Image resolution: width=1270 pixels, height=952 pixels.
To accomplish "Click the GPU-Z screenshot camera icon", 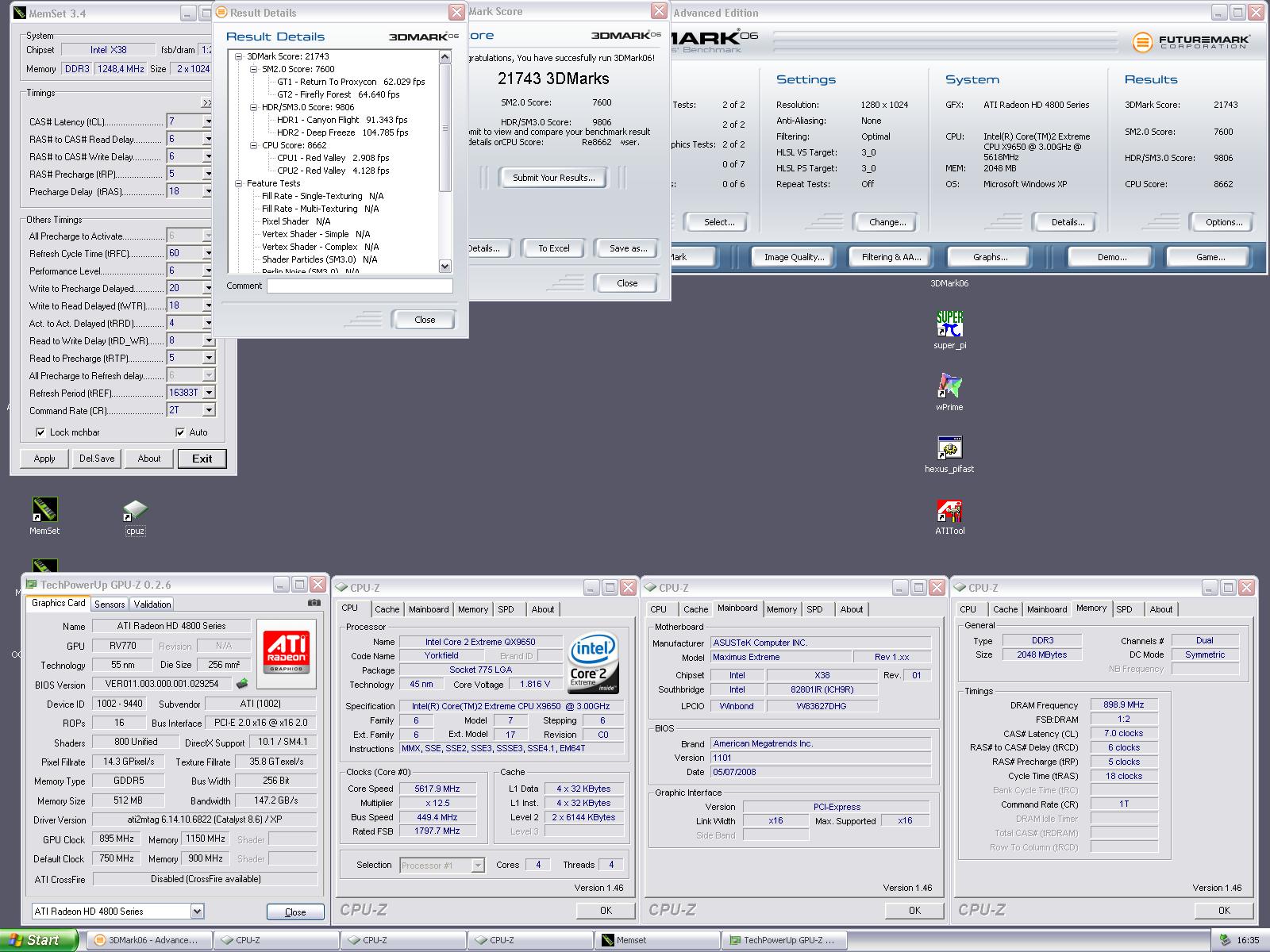I will pos(314,603).
